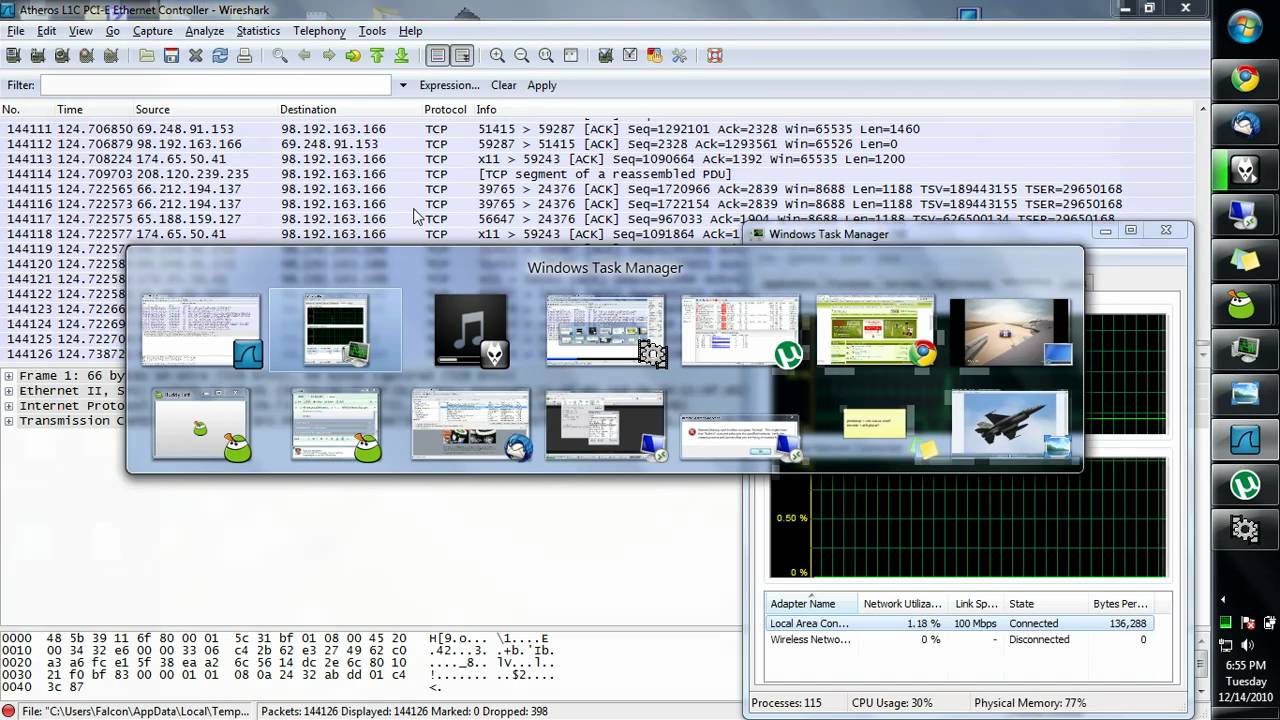The width and height of the screenshot is (1280, 720).
Task: Edit capture filters toolbar icon
Action: pos(606,56)
